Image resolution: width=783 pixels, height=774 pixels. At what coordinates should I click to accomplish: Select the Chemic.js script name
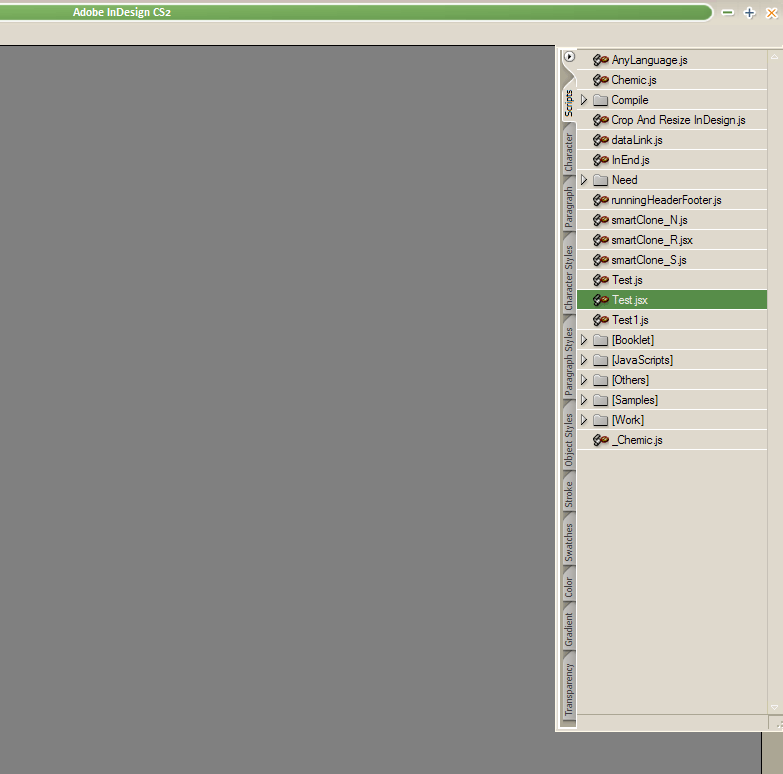(x=634, y=80)
